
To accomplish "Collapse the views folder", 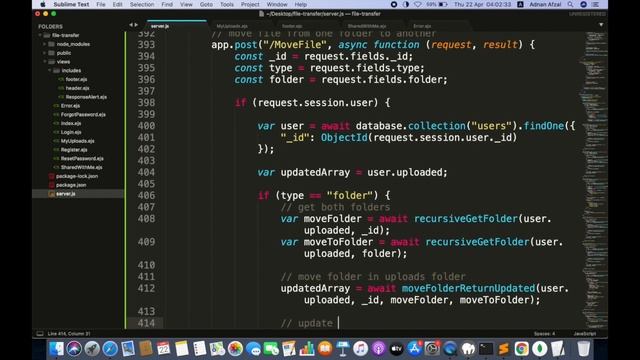I will [45, 62].
